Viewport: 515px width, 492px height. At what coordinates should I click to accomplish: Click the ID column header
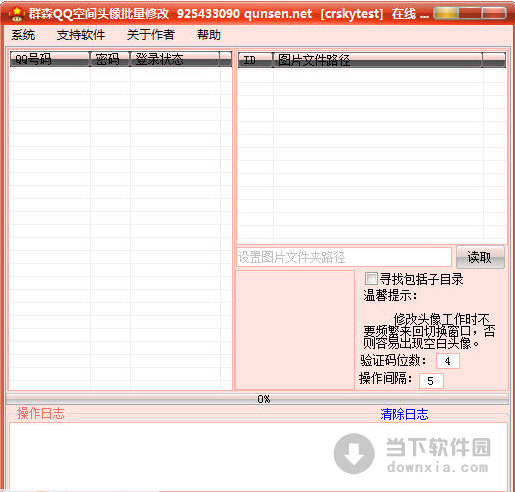(x=255, y=60)
